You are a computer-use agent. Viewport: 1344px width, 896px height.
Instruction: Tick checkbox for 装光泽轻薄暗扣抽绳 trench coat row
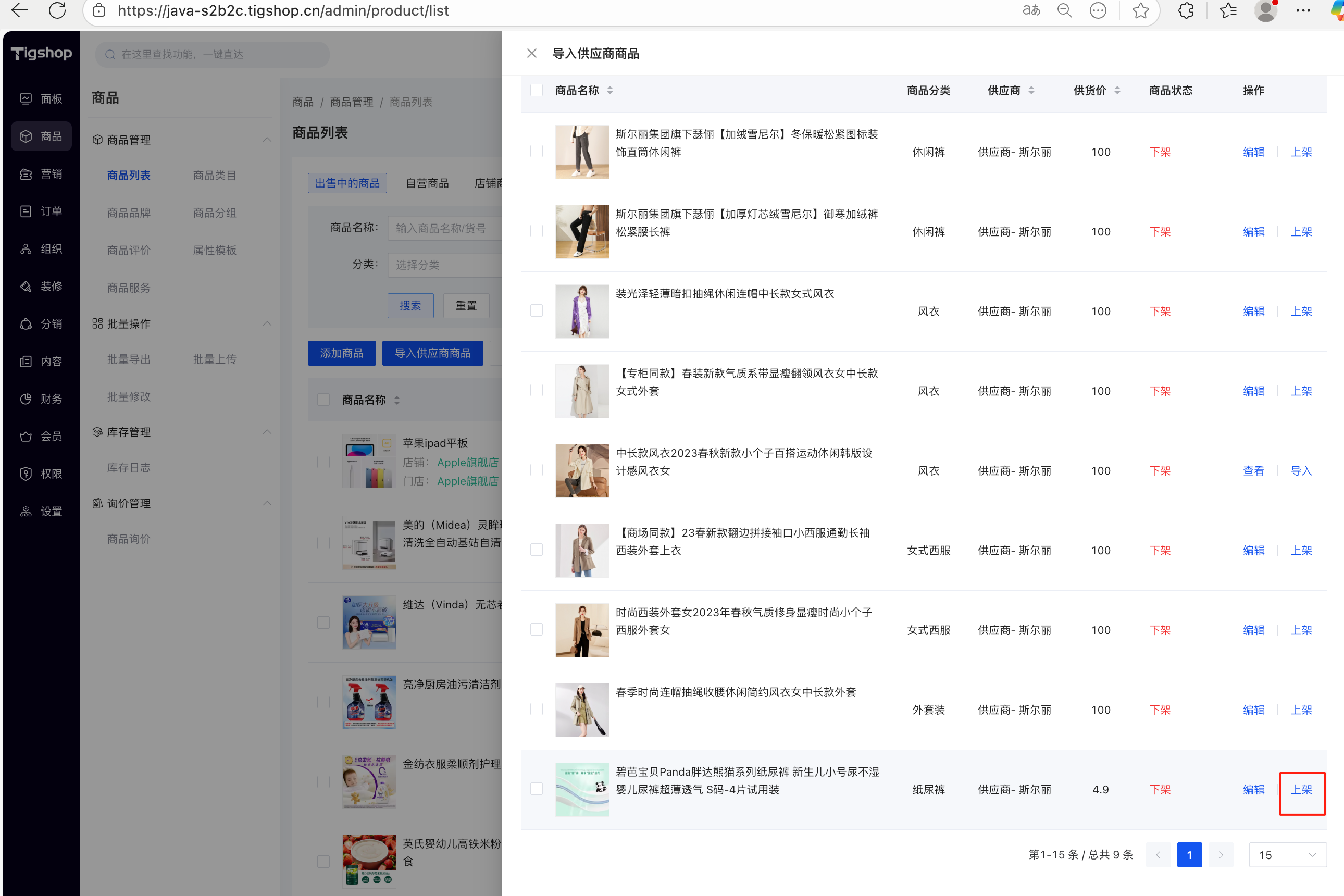(536, 311)
